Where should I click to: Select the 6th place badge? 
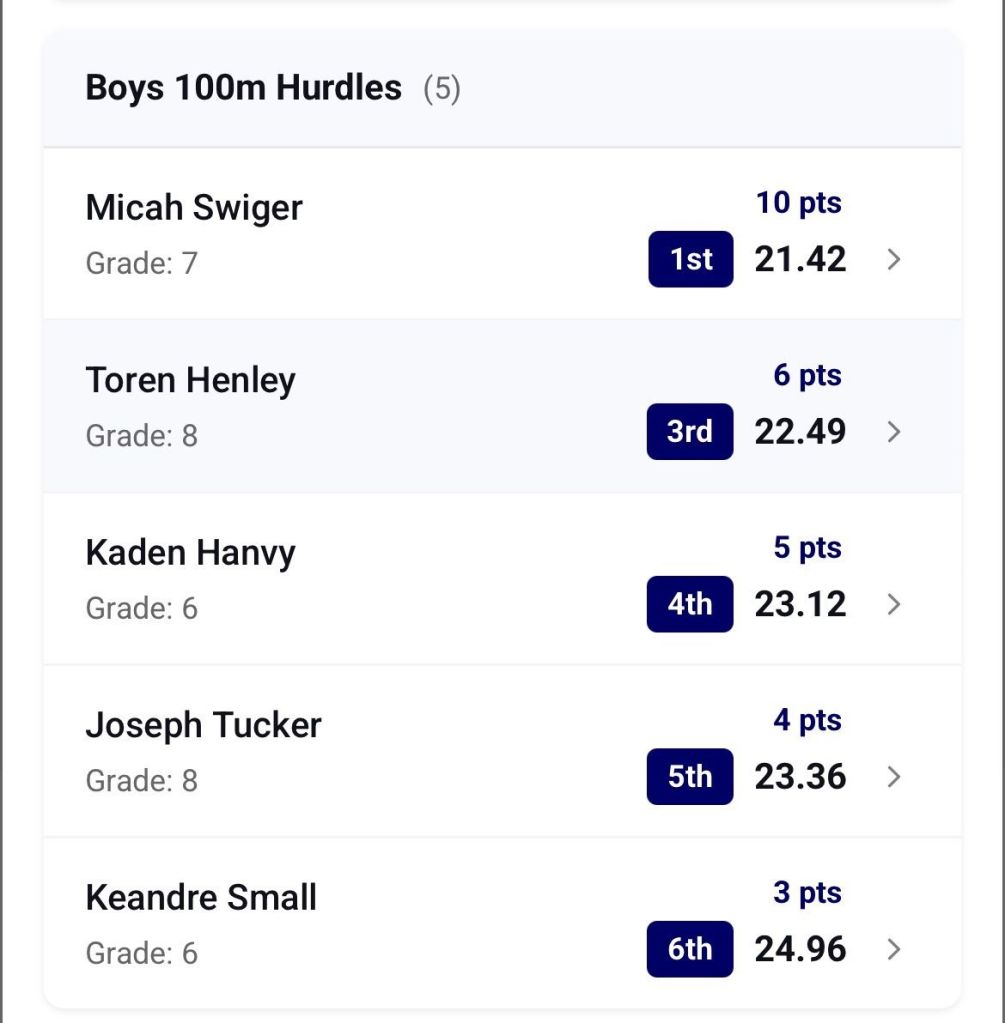point(690,949)
